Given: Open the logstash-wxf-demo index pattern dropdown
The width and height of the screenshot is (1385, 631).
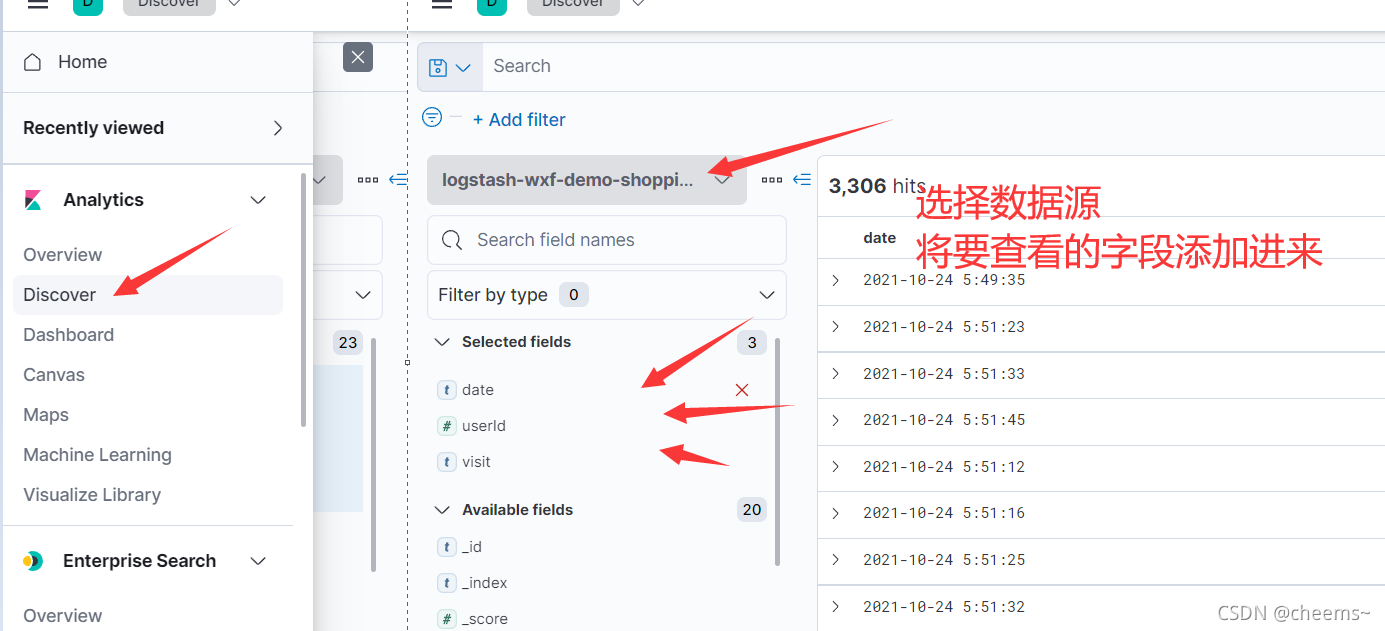Looking at the screenshot, I should (587, 180).
